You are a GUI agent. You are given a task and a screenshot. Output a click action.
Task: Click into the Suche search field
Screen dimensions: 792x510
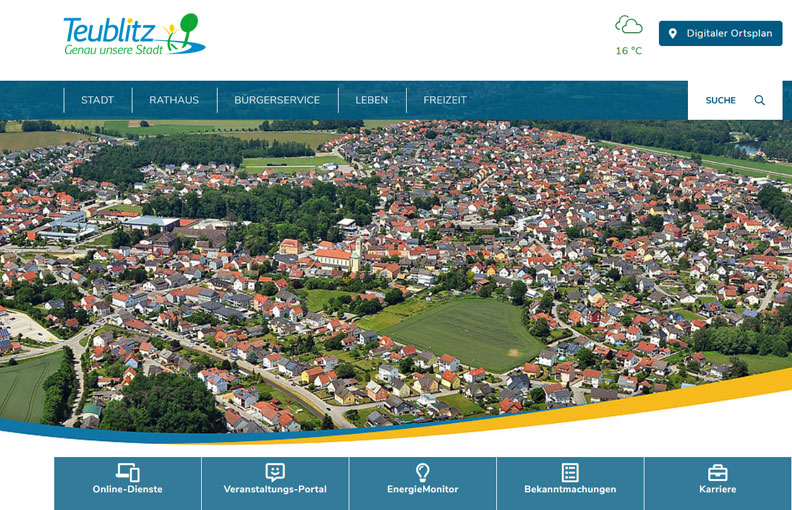(x=721, y=101)
